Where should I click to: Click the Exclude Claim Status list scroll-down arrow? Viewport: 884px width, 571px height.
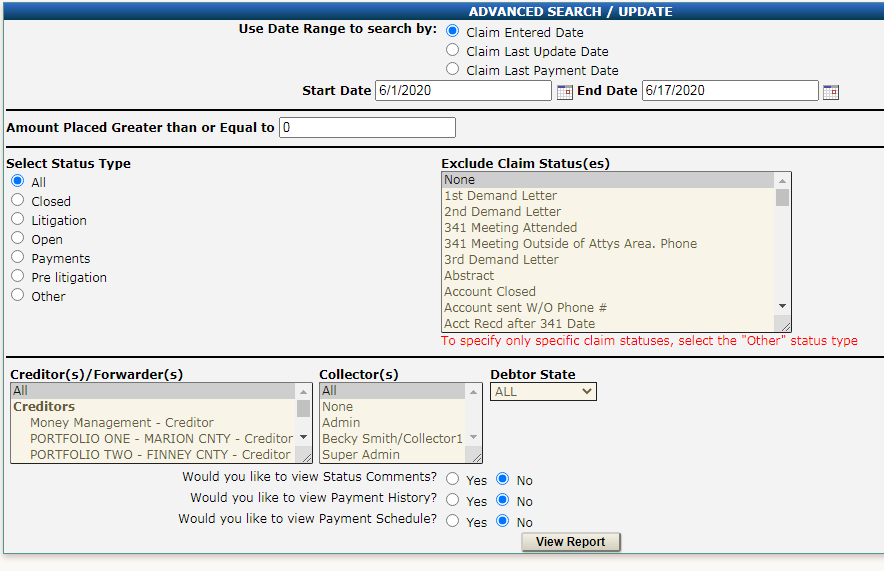pyautogui.click(x=782, y=306)
